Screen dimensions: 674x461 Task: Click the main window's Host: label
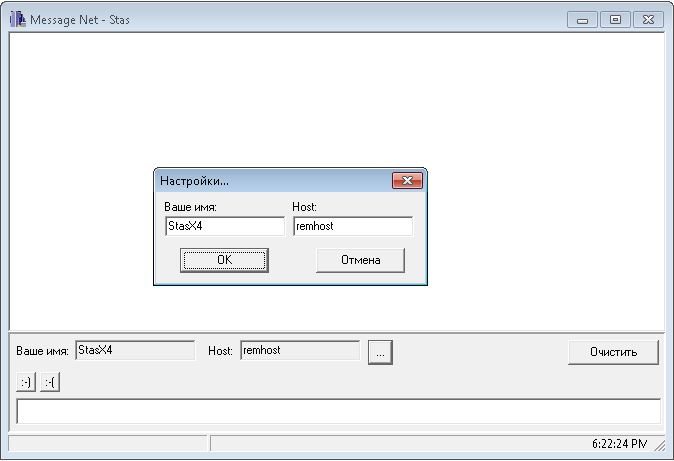click(220, 351)
